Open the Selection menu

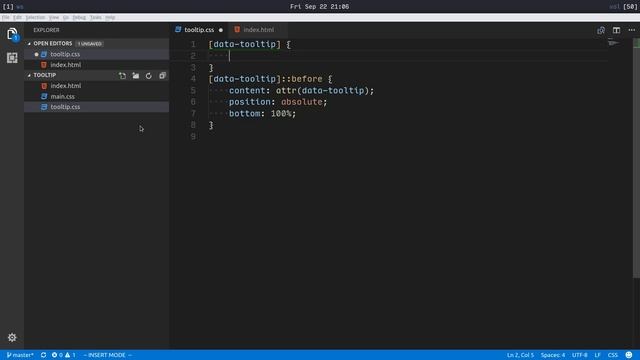(35, 18)
